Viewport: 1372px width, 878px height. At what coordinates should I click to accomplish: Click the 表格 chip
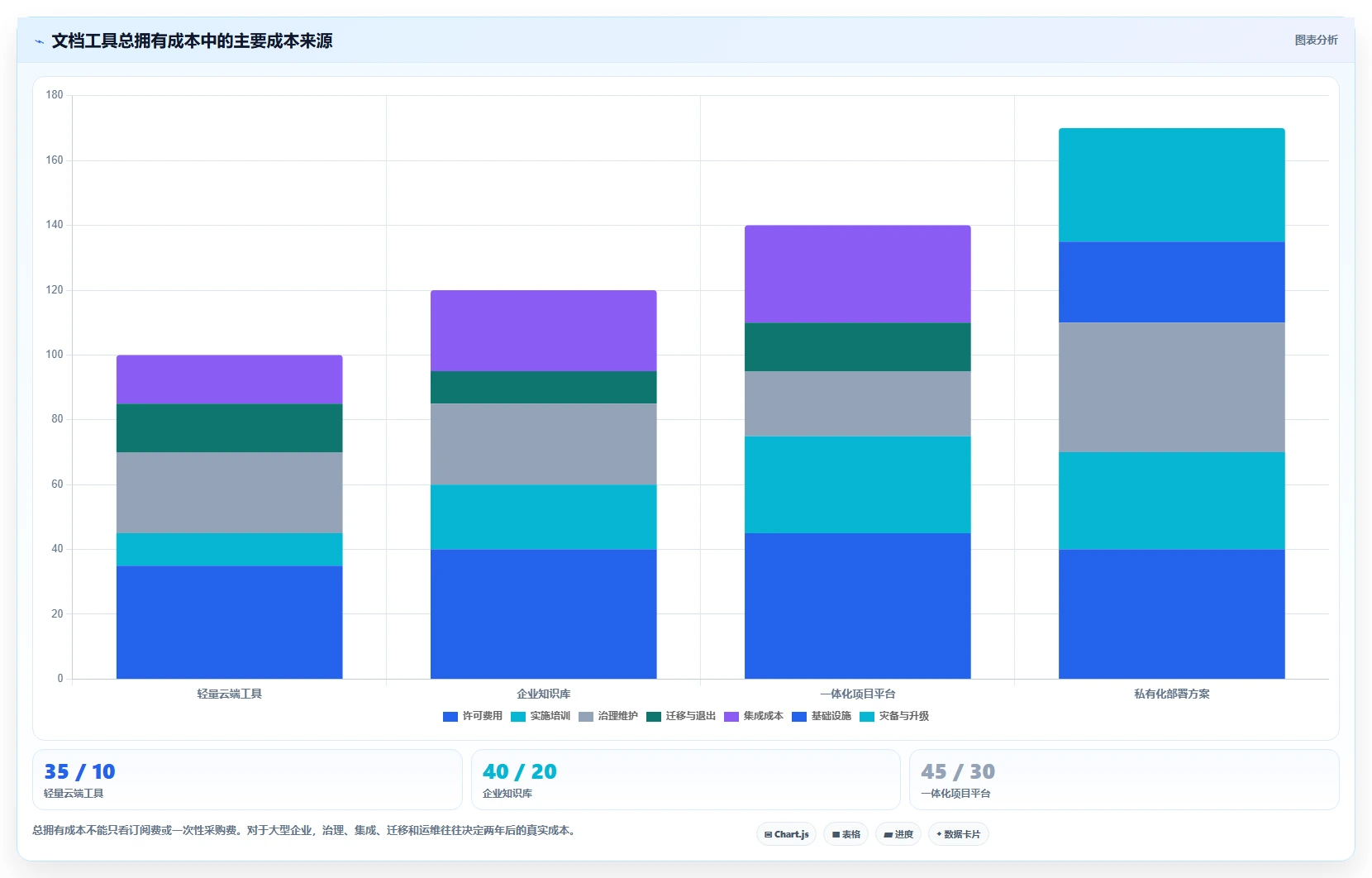[846, 834]
